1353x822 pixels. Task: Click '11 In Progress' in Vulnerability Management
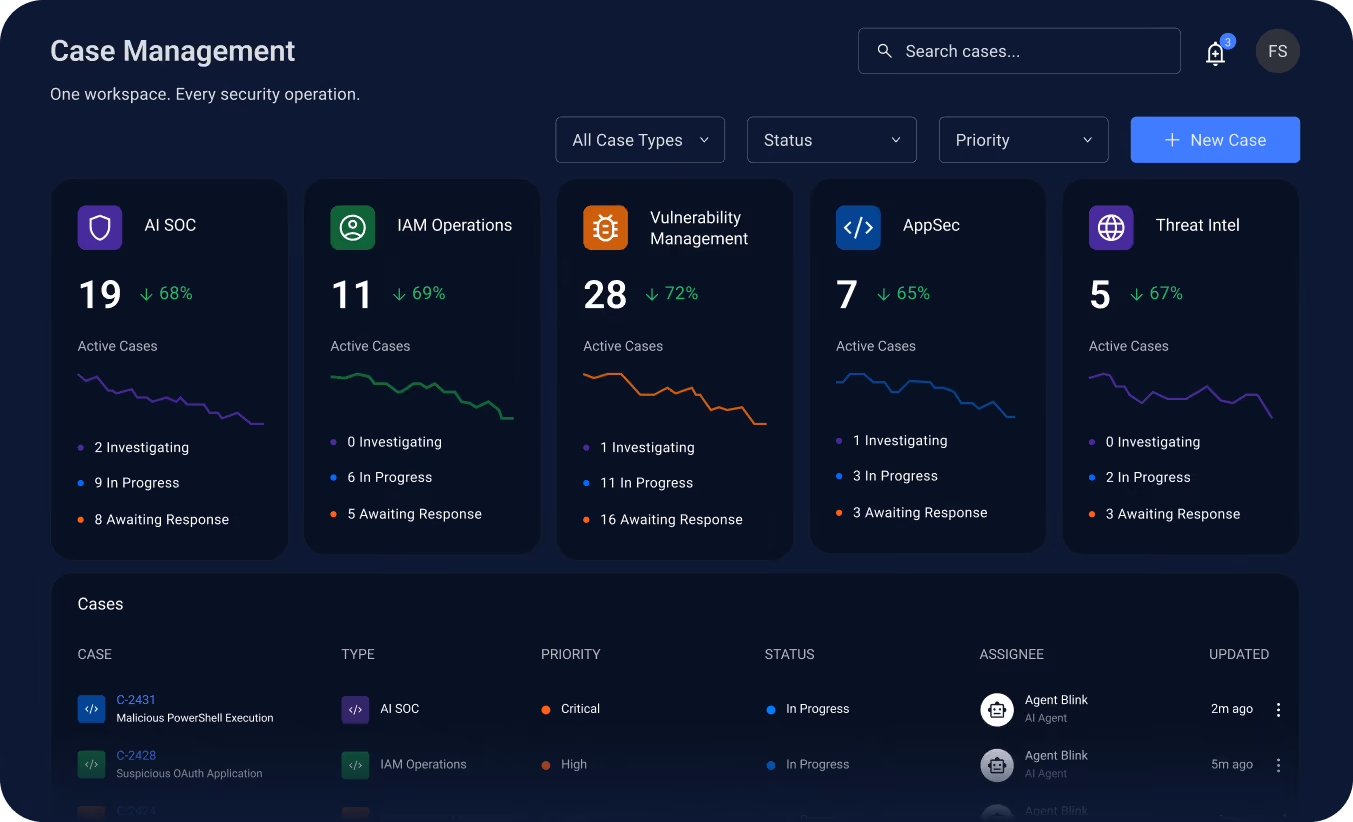647,483
